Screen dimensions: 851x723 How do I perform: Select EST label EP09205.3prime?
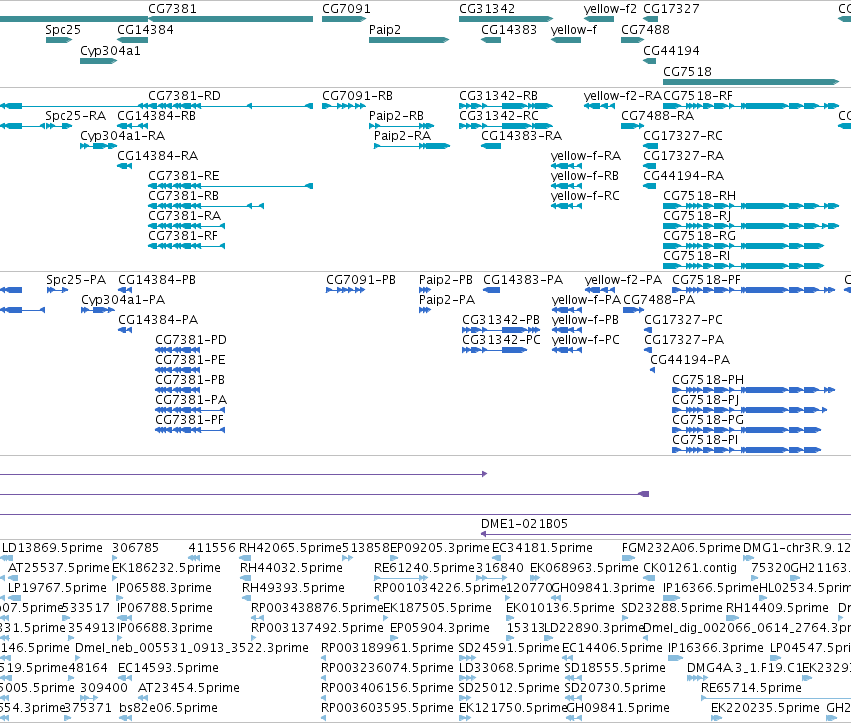(440, 548)
